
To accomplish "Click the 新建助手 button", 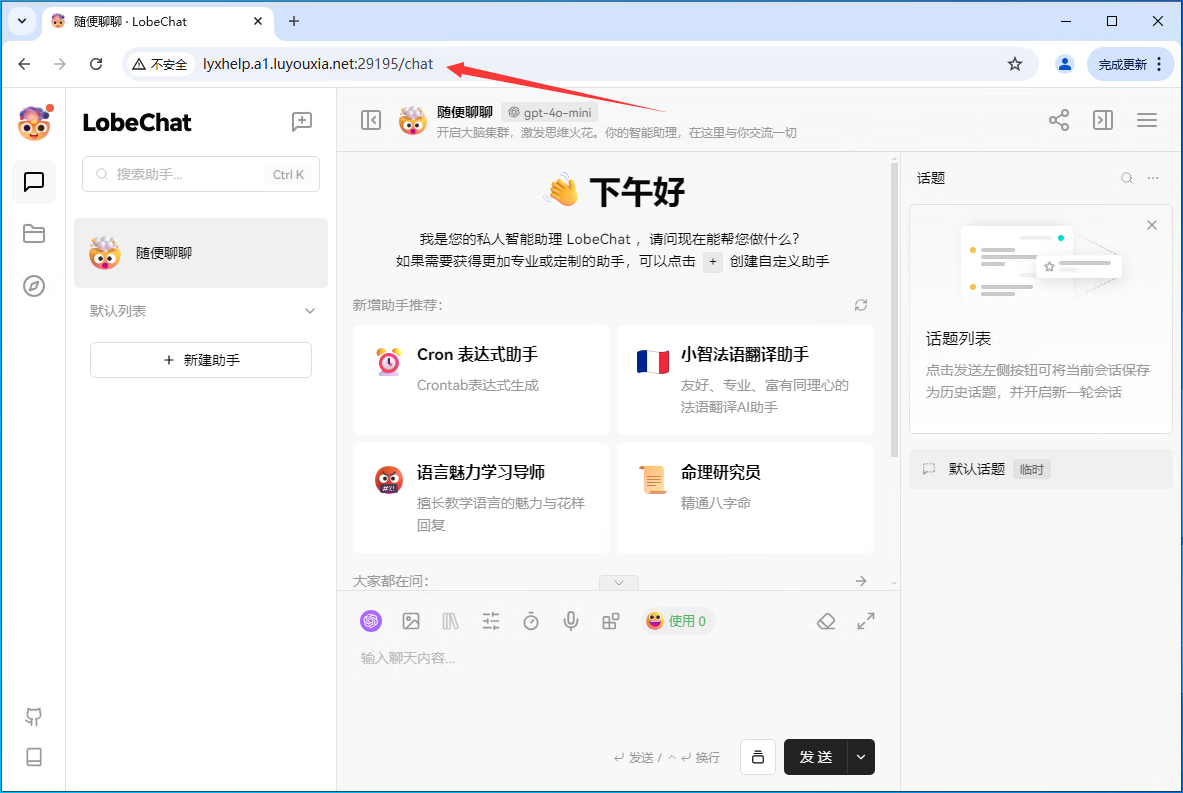I will pos(201,360).
